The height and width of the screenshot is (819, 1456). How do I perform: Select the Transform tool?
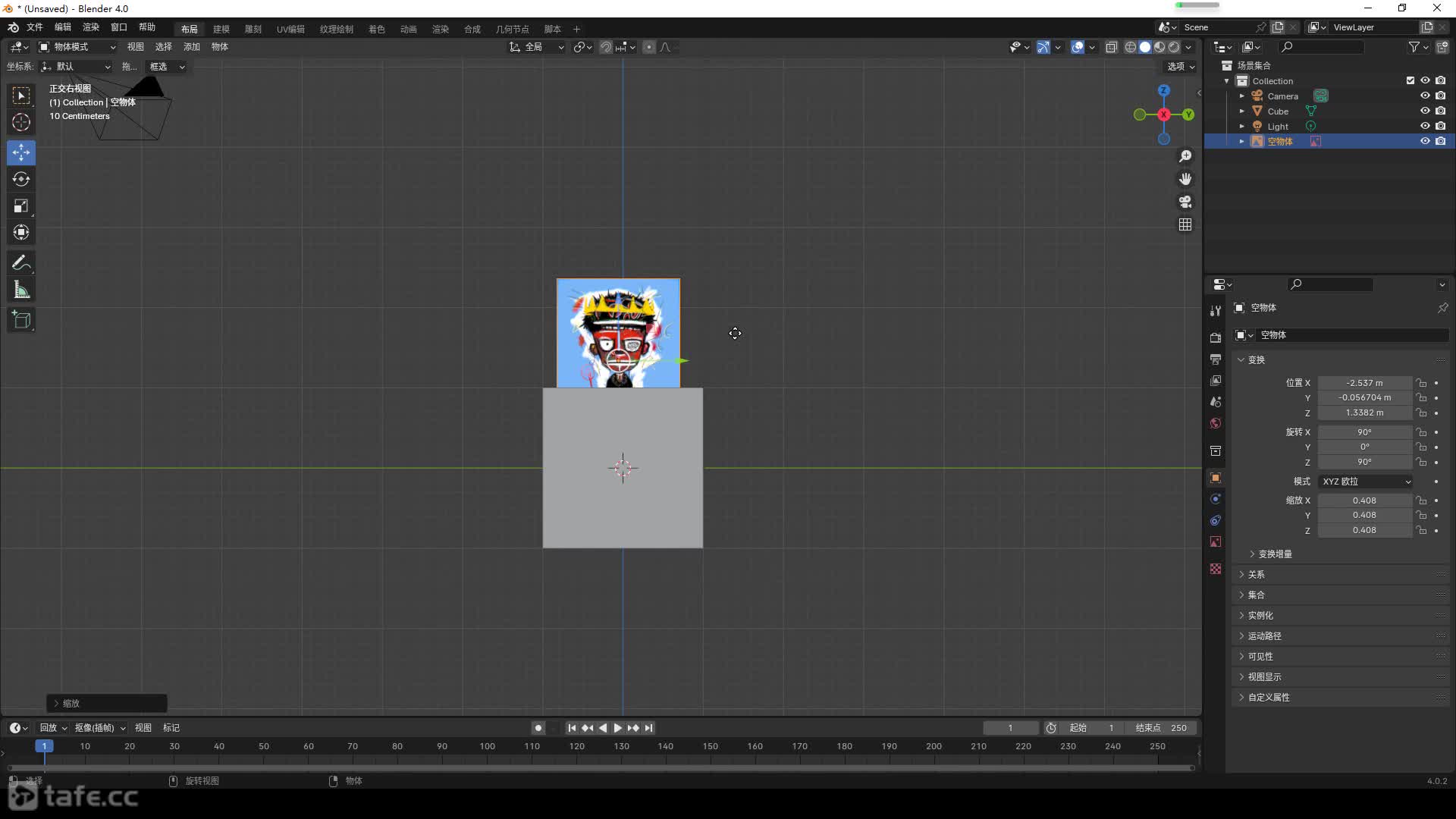(x=21, y=232)
